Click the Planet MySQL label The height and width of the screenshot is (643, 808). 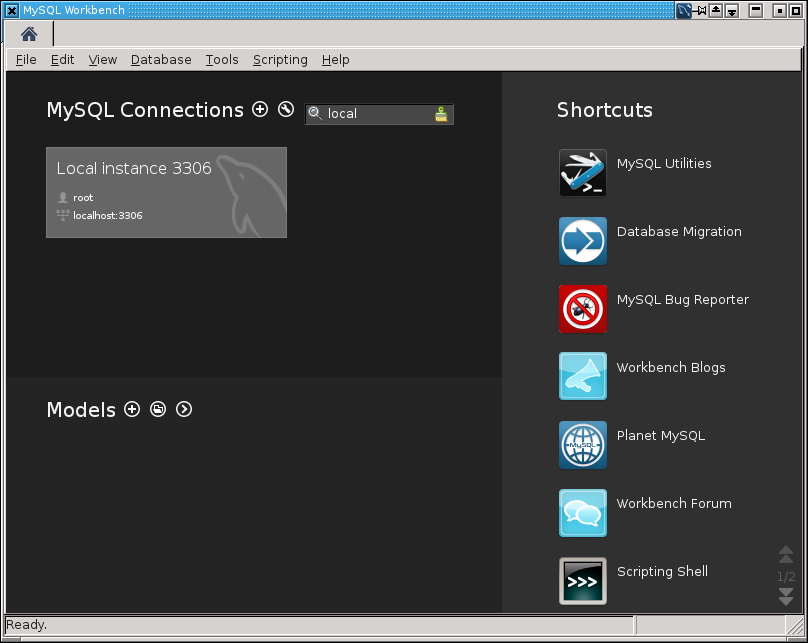click(661, 436)
